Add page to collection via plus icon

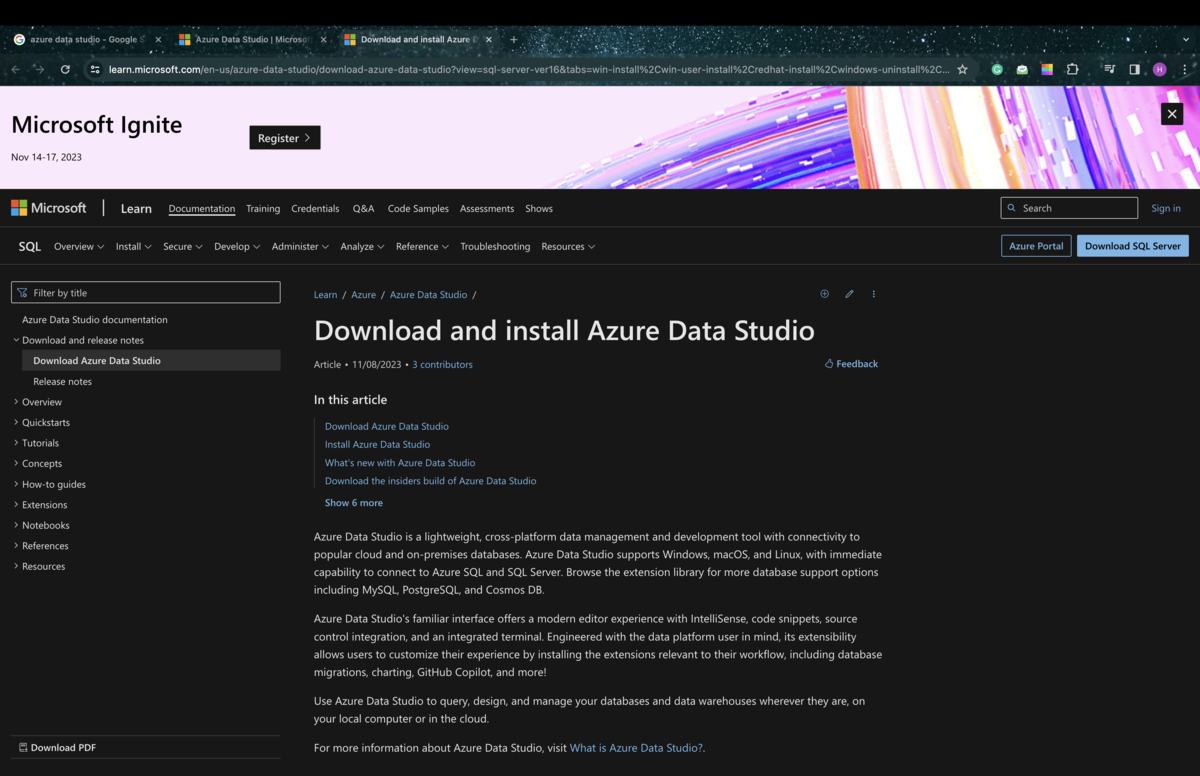pos(824,293)
